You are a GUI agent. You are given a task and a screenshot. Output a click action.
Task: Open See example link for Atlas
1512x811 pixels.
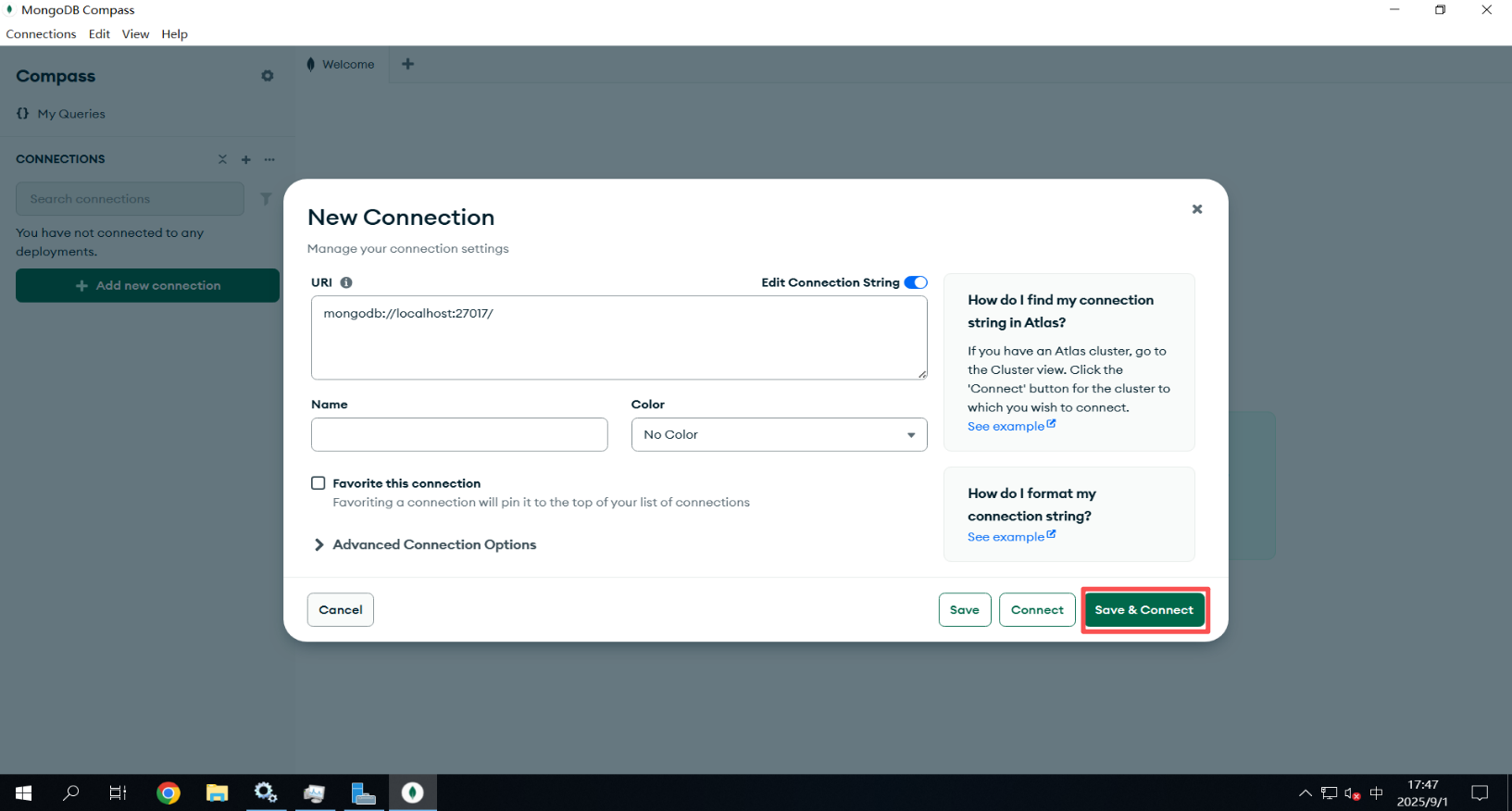(x=1011, y=426)
